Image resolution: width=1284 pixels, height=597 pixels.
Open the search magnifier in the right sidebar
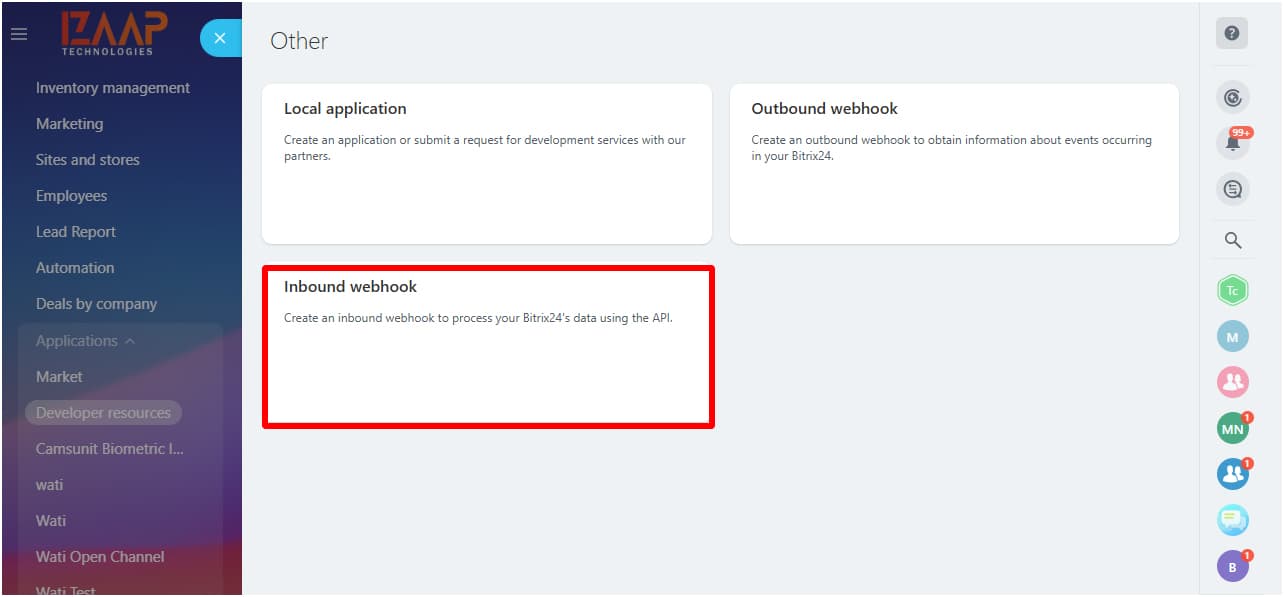pyautogui.click(x=1231, y=239)
